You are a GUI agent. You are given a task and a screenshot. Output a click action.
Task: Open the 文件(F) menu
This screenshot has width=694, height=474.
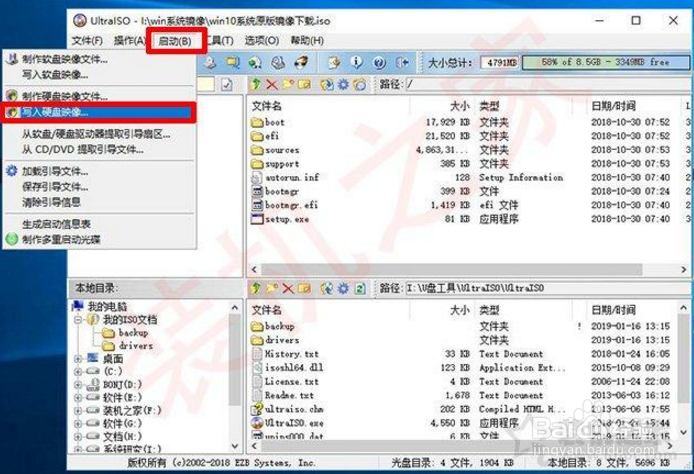tap(87, 41)
